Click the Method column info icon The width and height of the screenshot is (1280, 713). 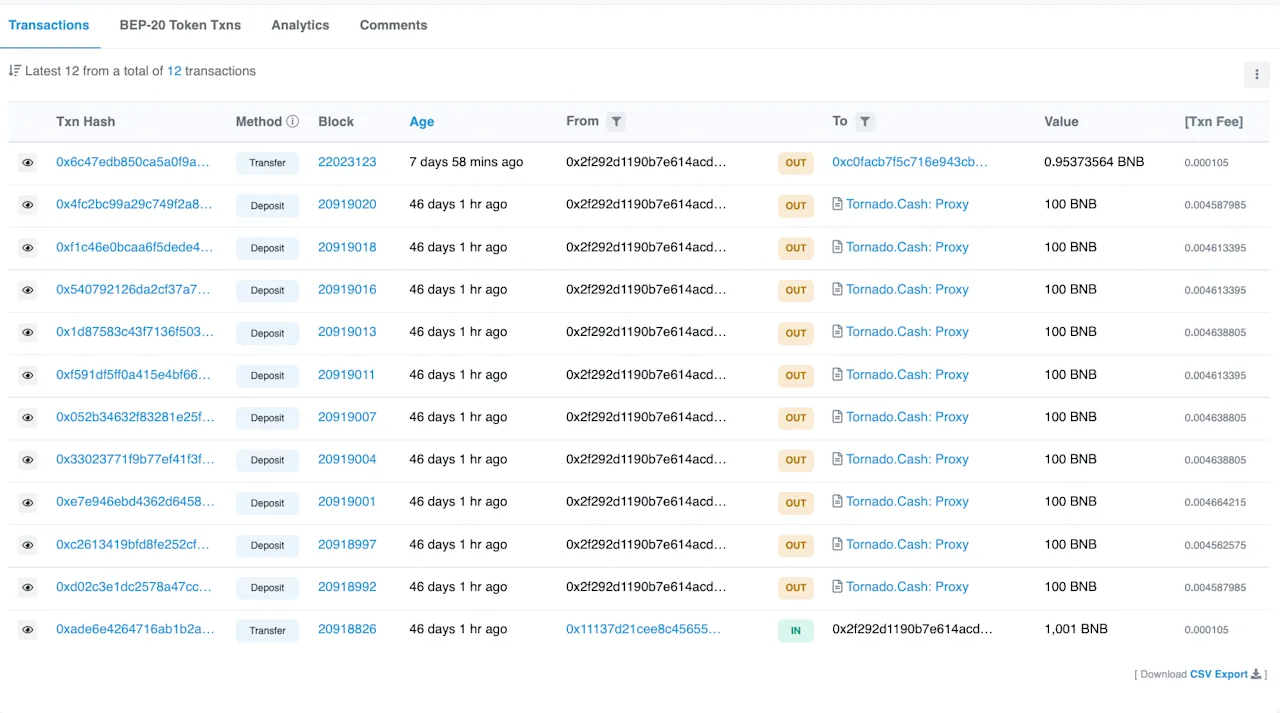[x=293, y=121]
